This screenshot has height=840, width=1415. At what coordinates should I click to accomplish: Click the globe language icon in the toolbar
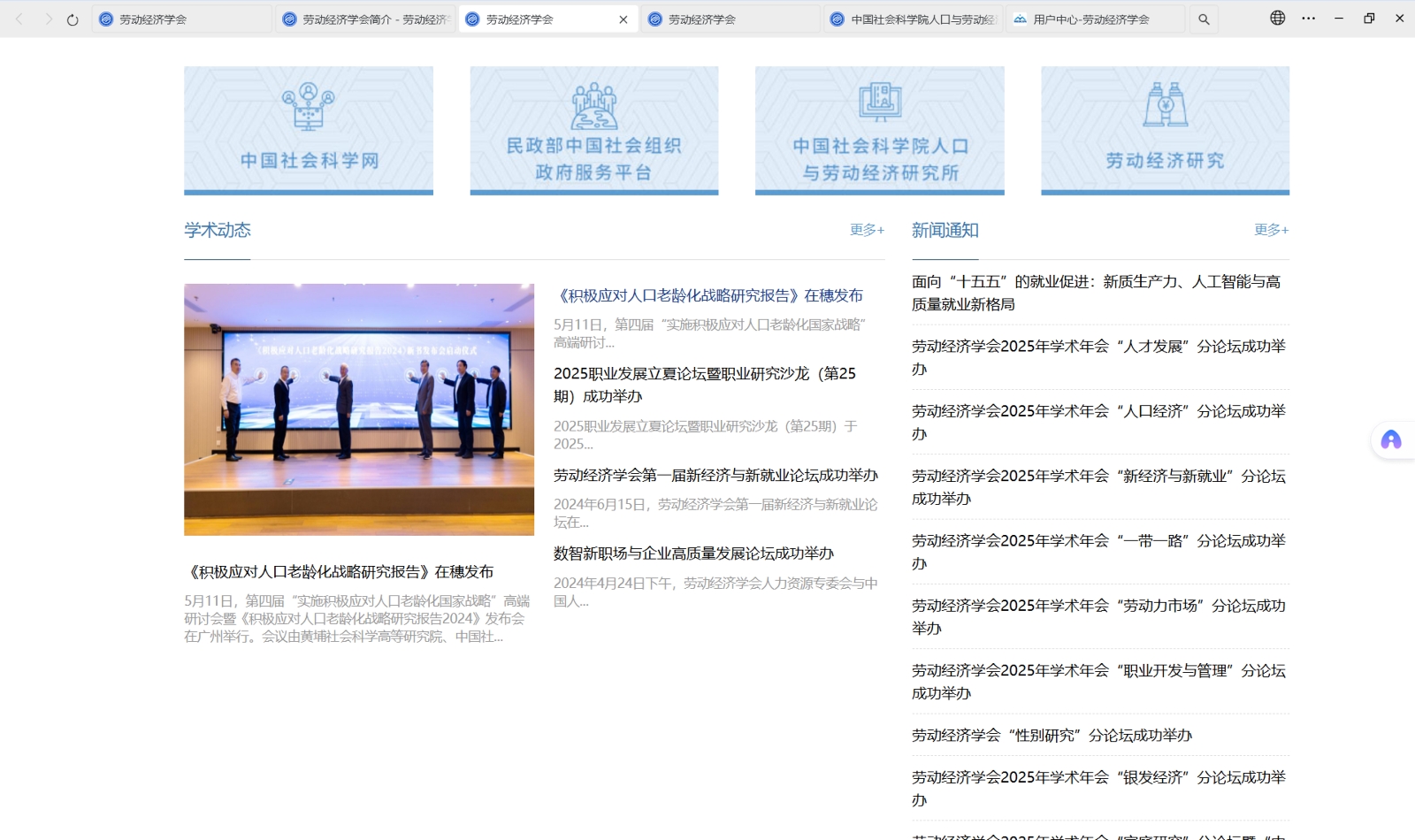click(x=1279, y=18)
